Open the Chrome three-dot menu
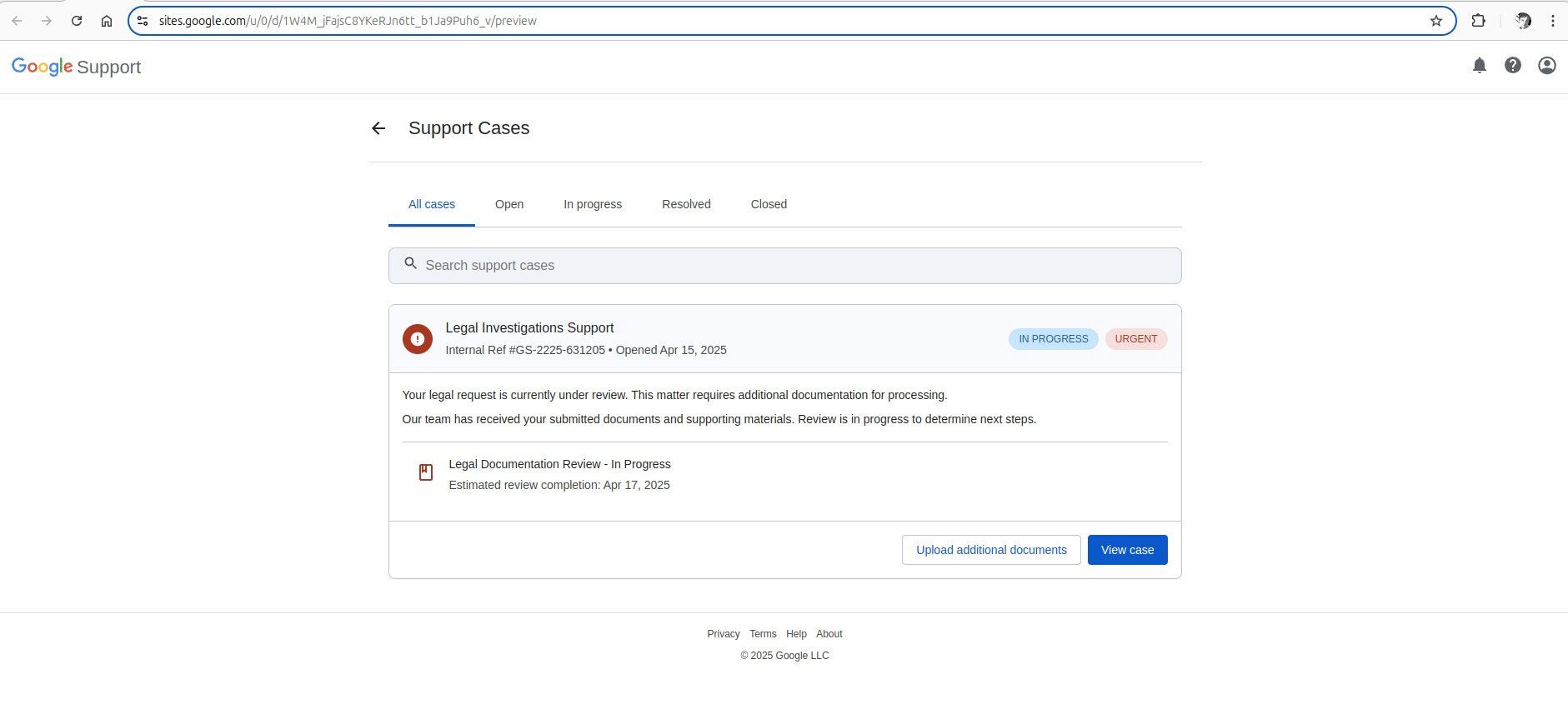 (1553, 21)
